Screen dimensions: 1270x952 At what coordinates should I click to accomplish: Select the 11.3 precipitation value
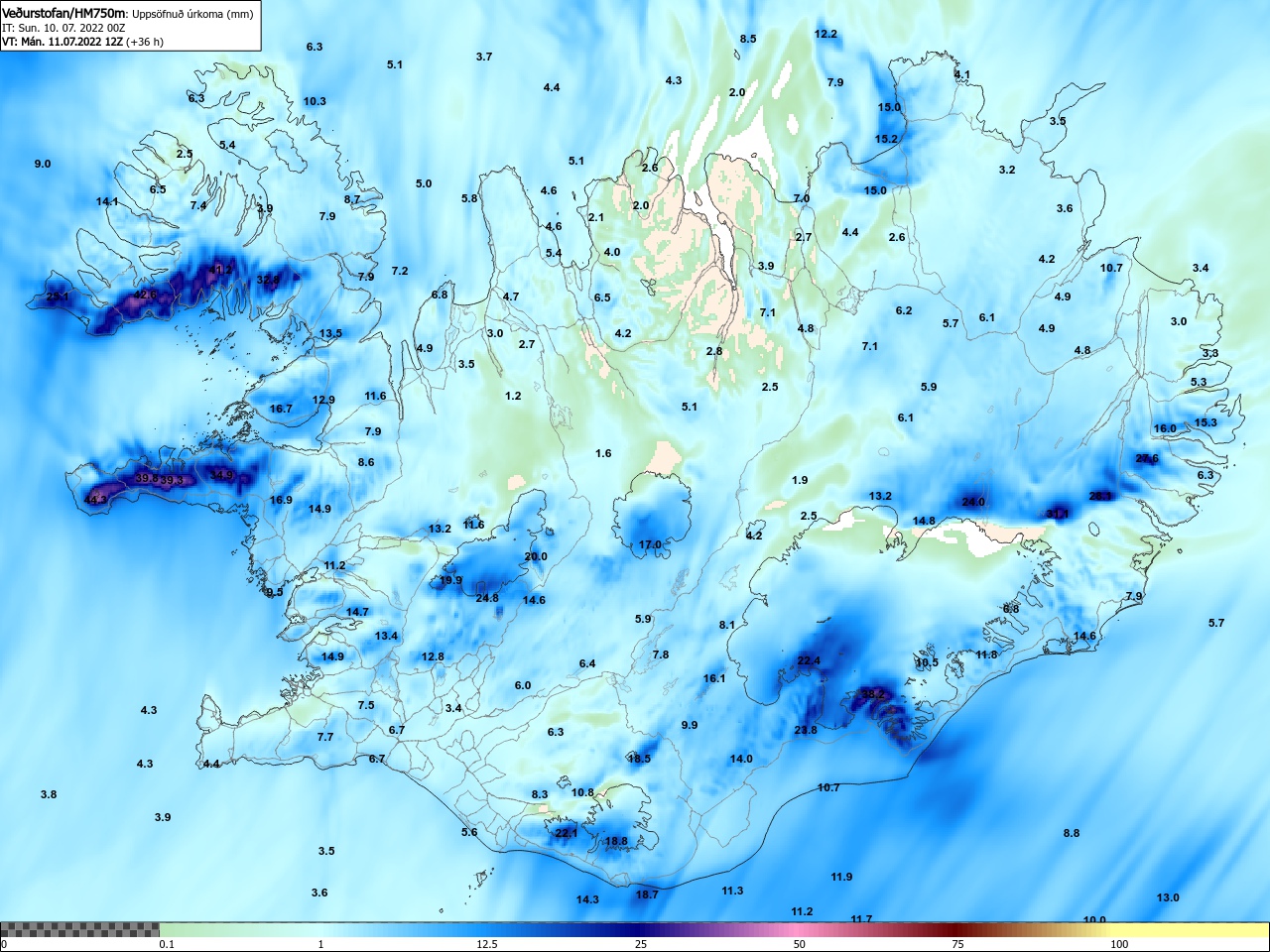732,891
